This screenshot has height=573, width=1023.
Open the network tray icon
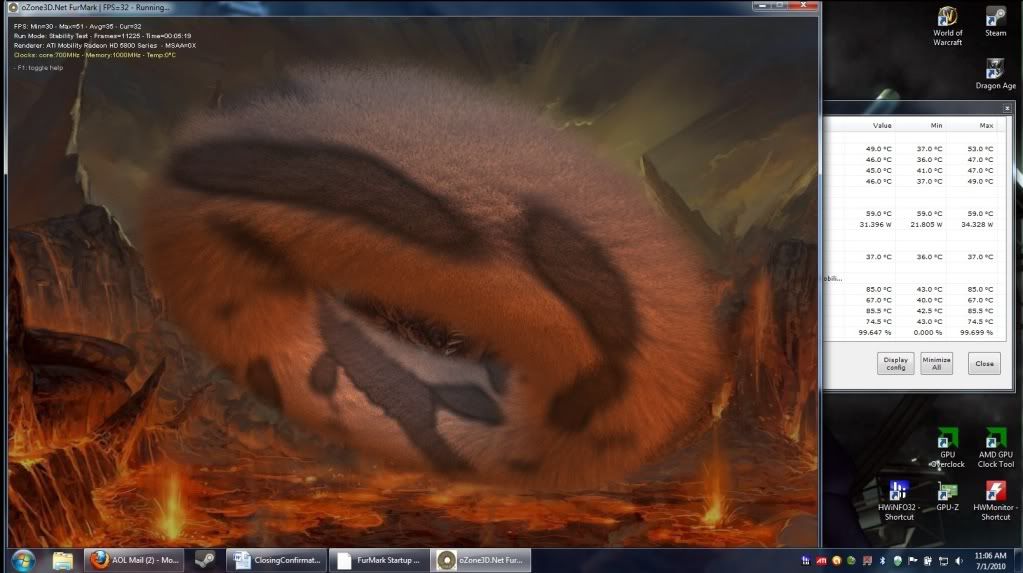coord(943,561)
